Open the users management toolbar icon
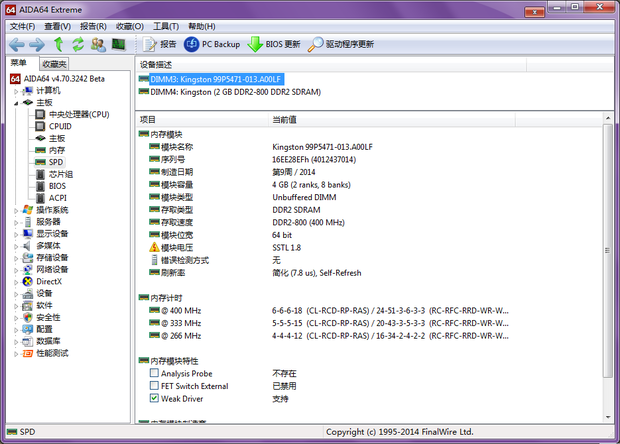This screenshot has width=620, height=444. tap(98, 44)
